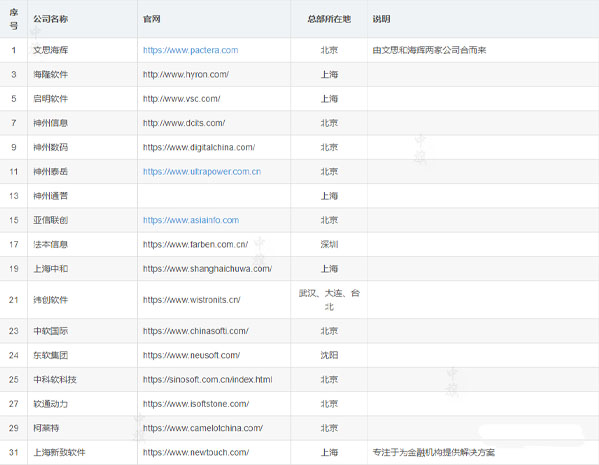The height and width of the screenshot is (465, 599).
Task: Click the 序号 column header
Action: click(x=14, y=19)
